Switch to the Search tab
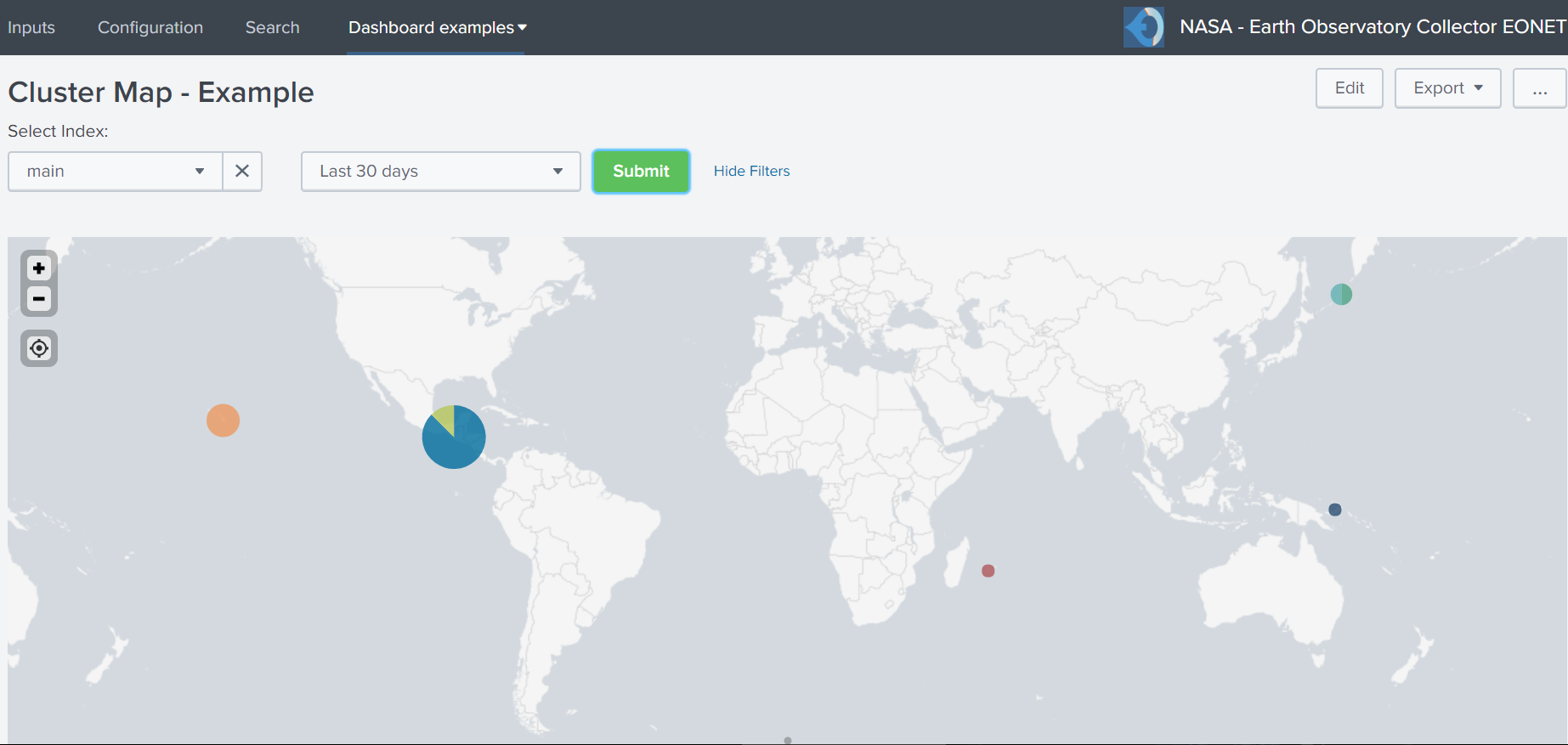Viewport: 1568px width, 745px height. (273, 27)
